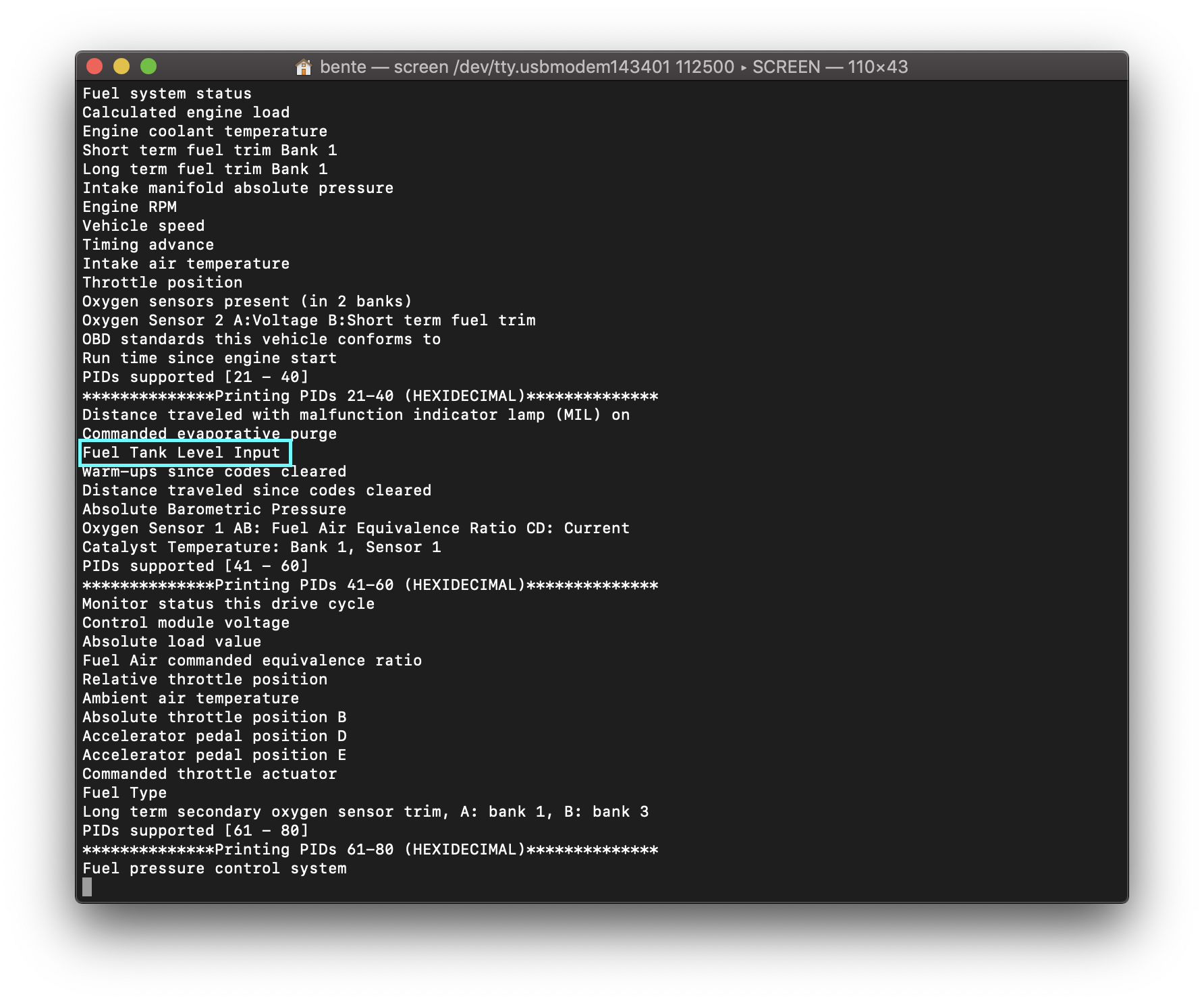Click 'Distance traveled since codes cleared'
The width and height of the screenshot is (1204, 1003).
256,491
